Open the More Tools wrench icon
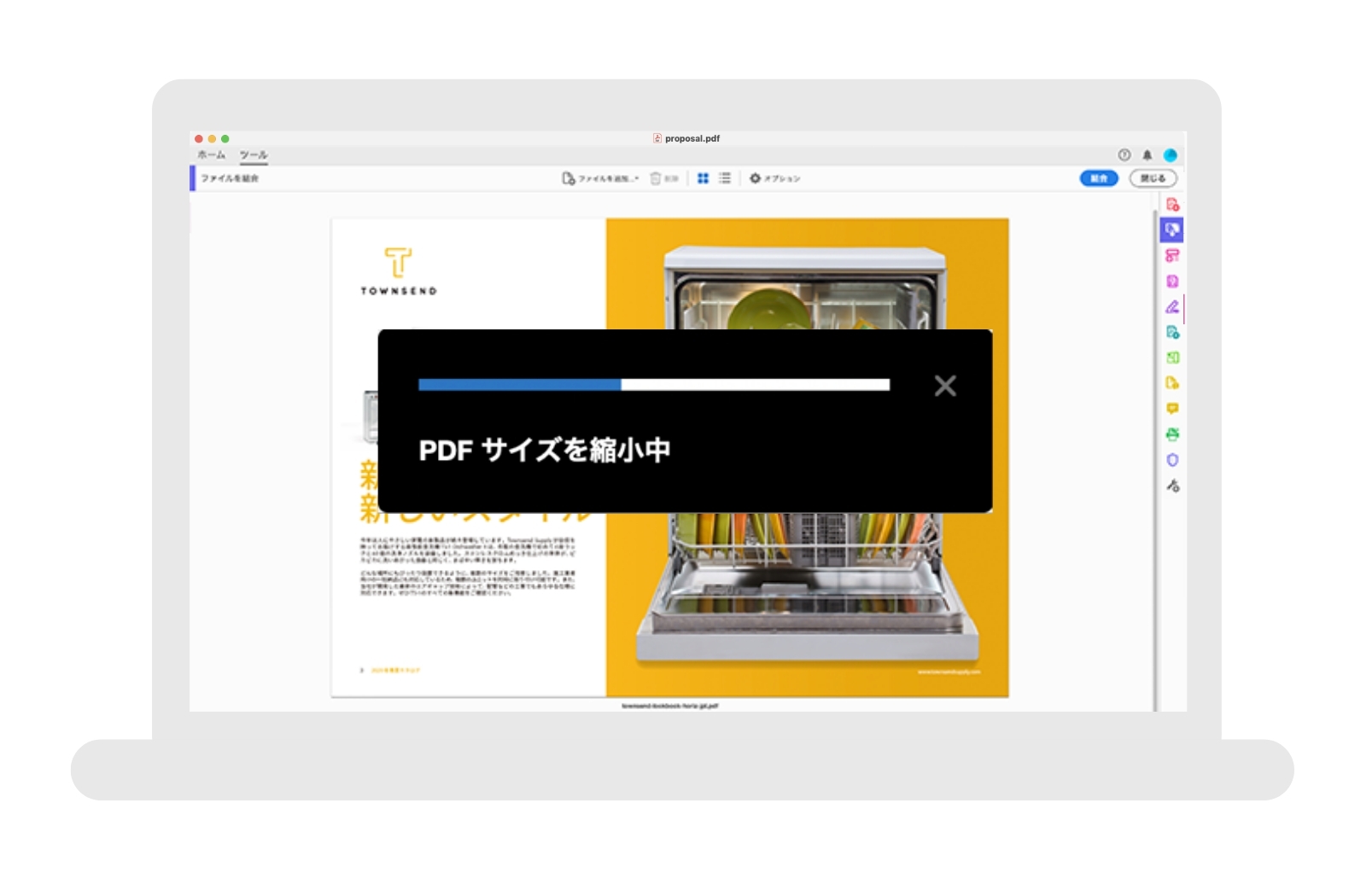 click(x=1172, y=486)
